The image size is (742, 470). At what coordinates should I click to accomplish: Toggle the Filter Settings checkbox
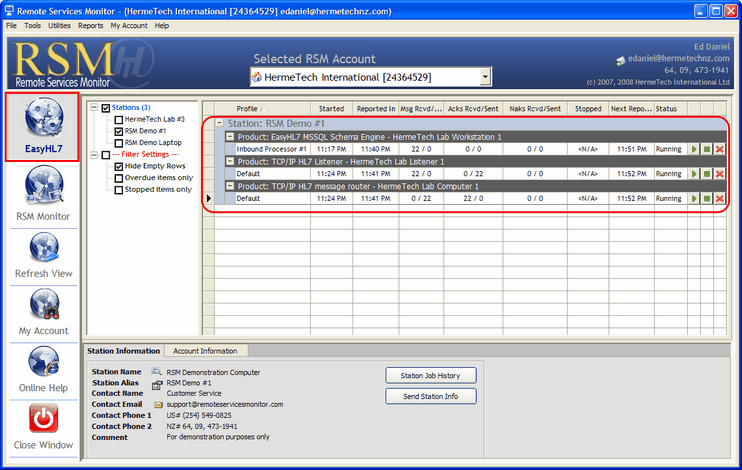point(106,155)
